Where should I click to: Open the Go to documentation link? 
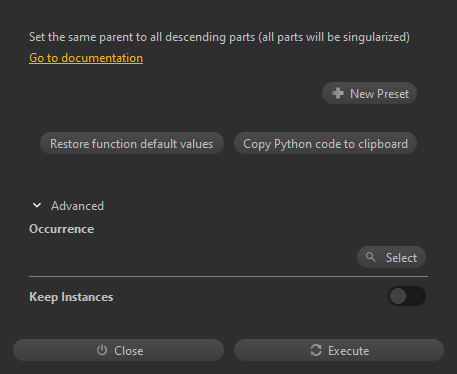pos(86,58)
